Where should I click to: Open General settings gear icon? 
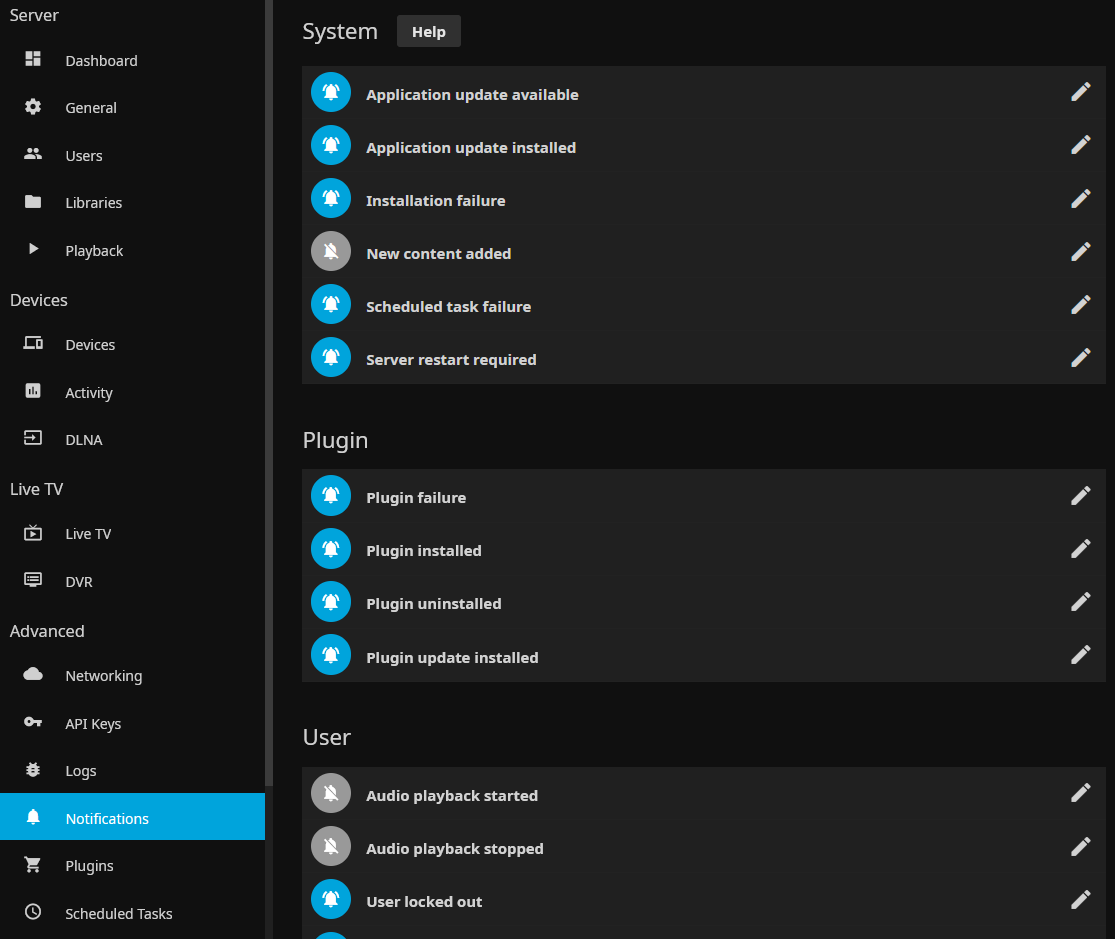tap(33, 107)
